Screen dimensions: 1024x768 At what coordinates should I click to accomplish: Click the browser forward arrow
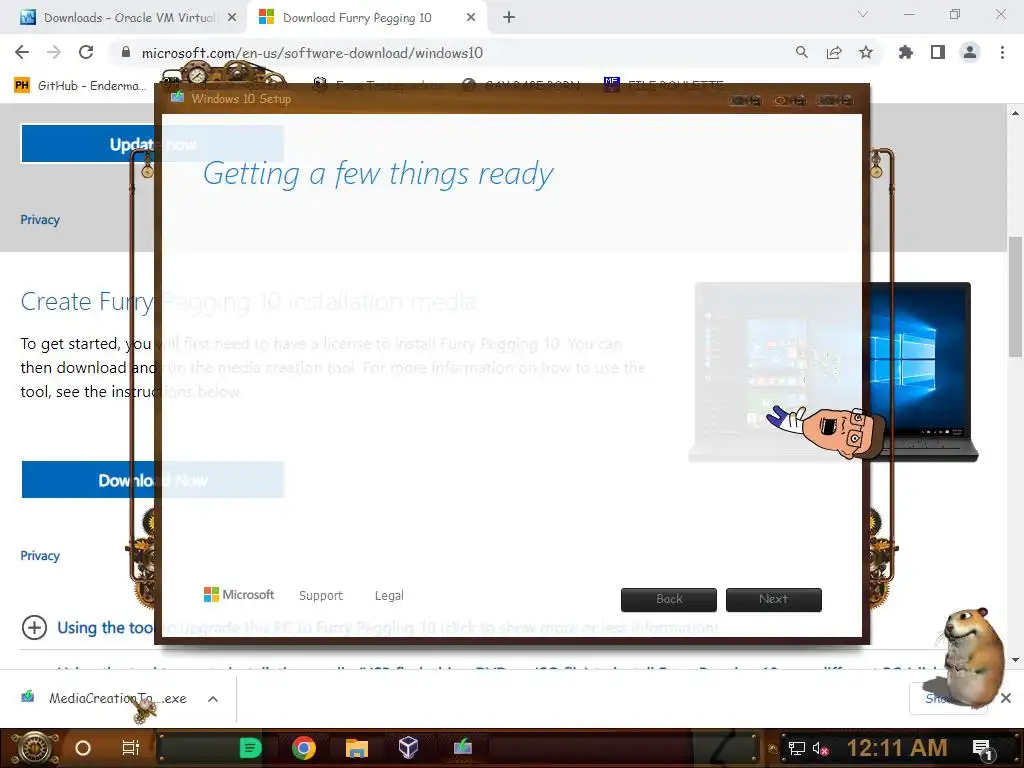click(x=54, y=52)
